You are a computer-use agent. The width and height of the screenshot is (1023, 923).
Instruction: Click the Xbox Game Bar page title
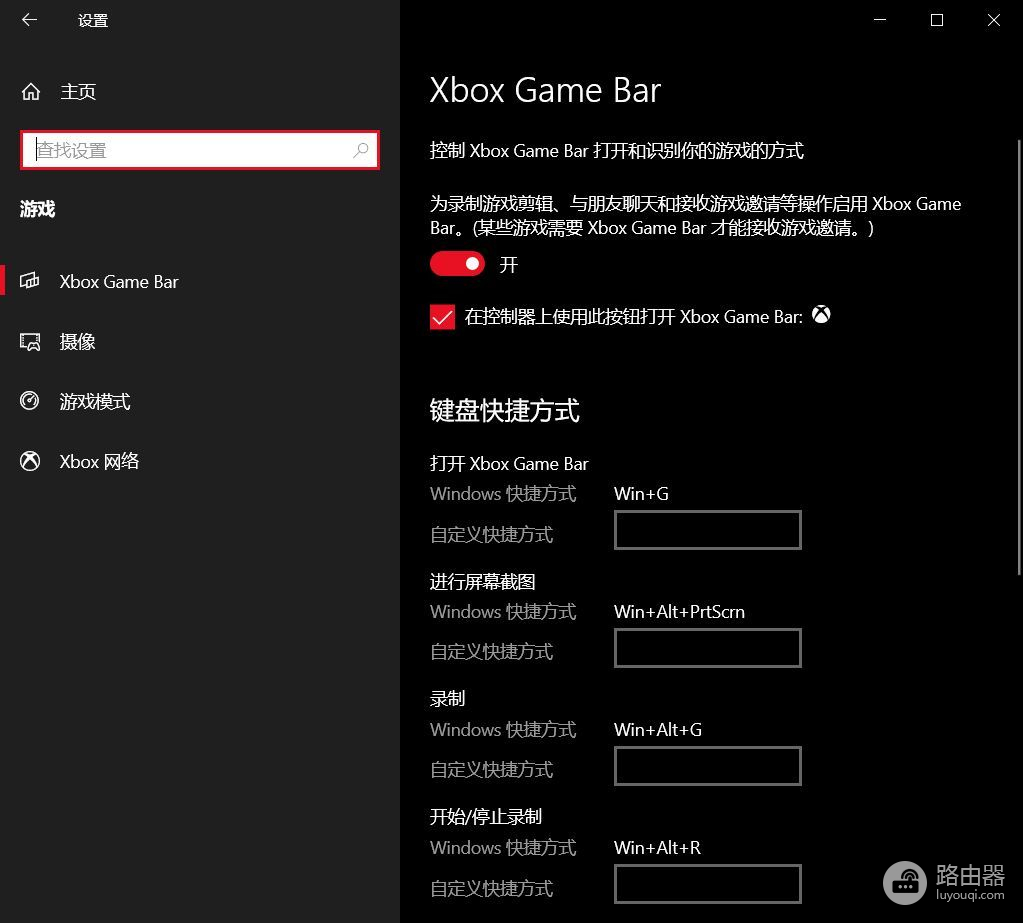click(545, 90)
